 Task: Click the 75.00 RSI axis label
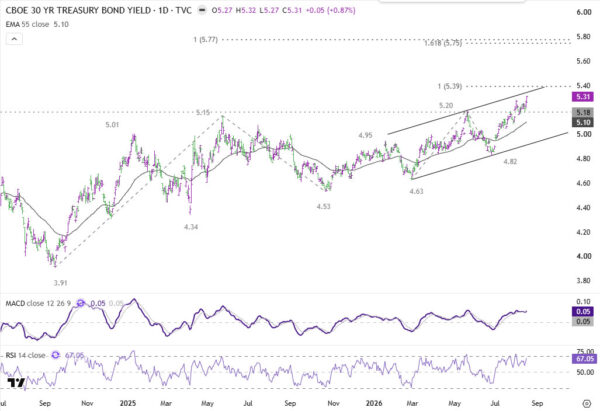click(x=585, y=352)
